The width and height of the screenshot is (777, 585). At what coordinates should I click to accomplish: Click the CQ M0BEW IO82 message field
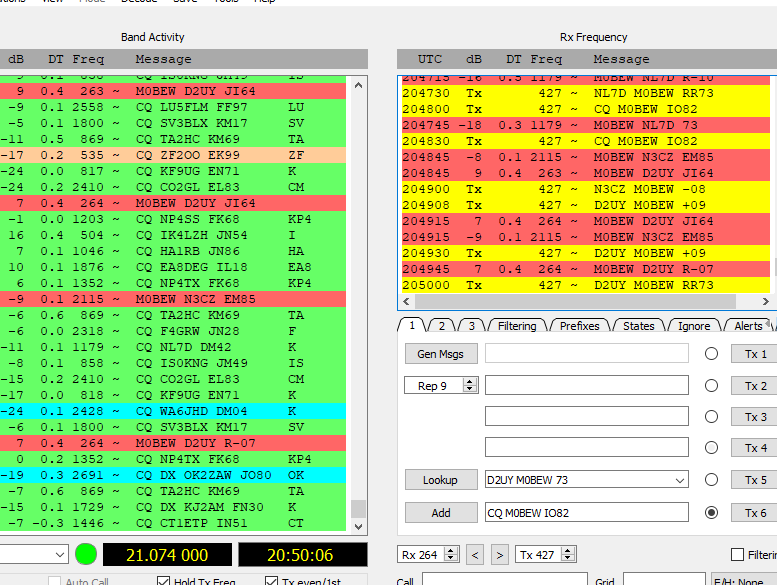tap(587, 513)
